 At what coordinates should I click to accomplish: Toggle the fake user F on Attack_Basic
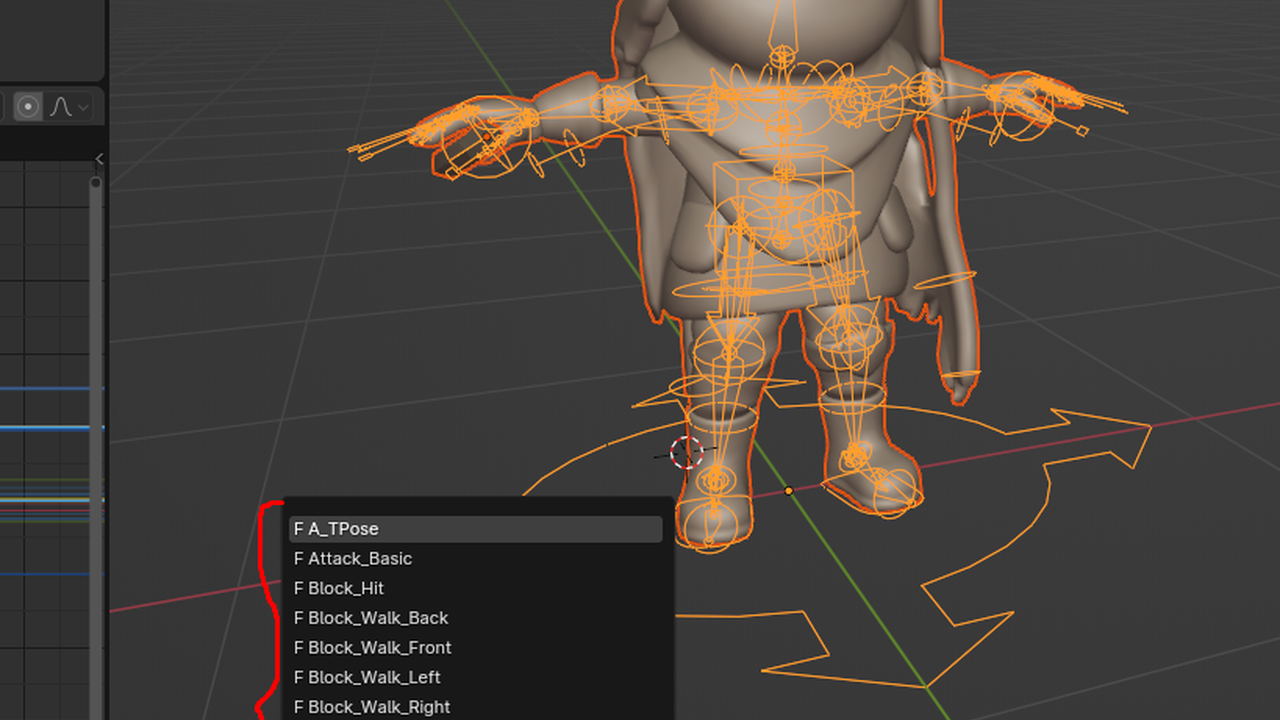pyautogui.click(x=298, y=559)
